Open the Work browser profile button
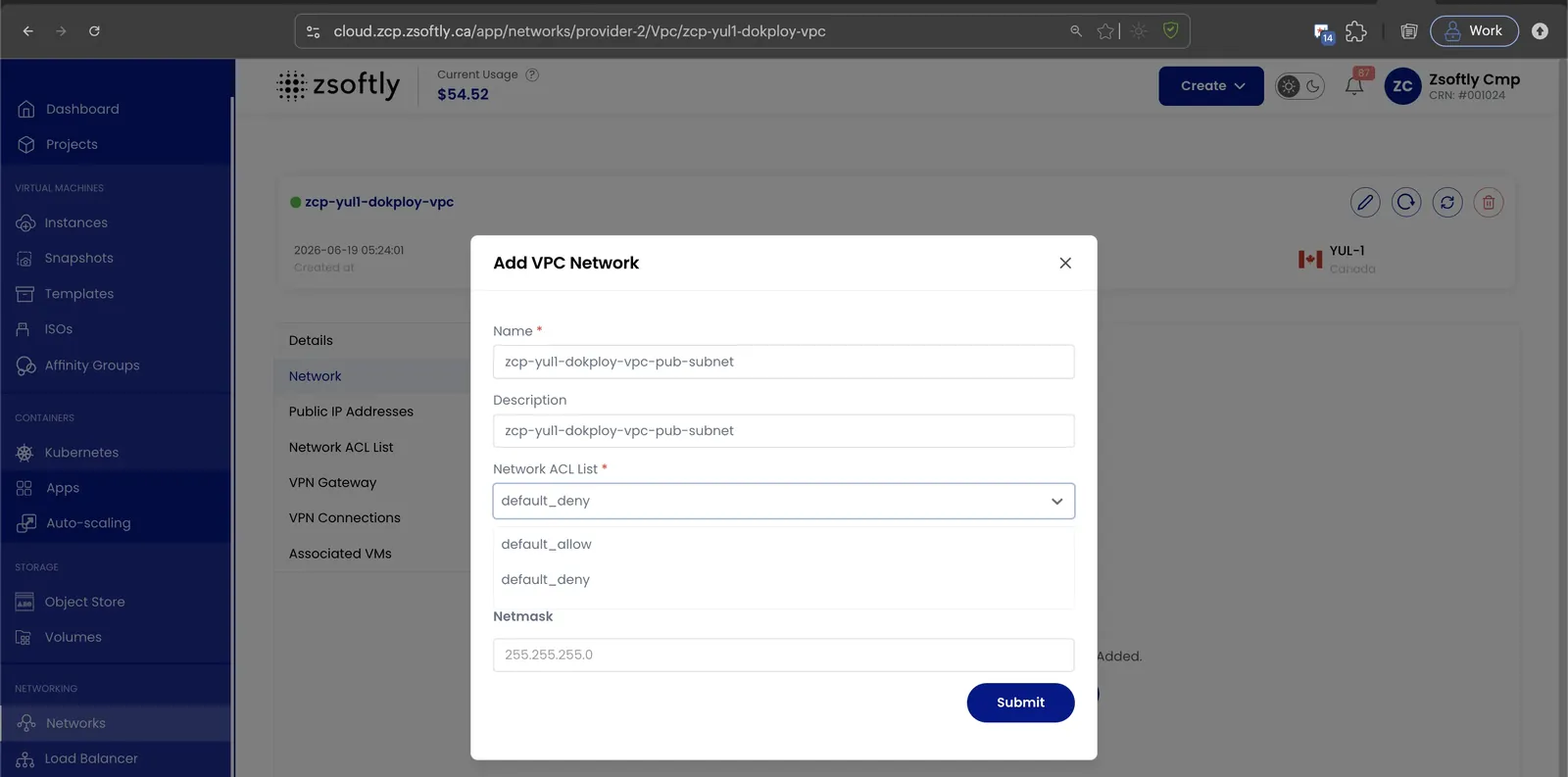 [x=1474, y=31]
